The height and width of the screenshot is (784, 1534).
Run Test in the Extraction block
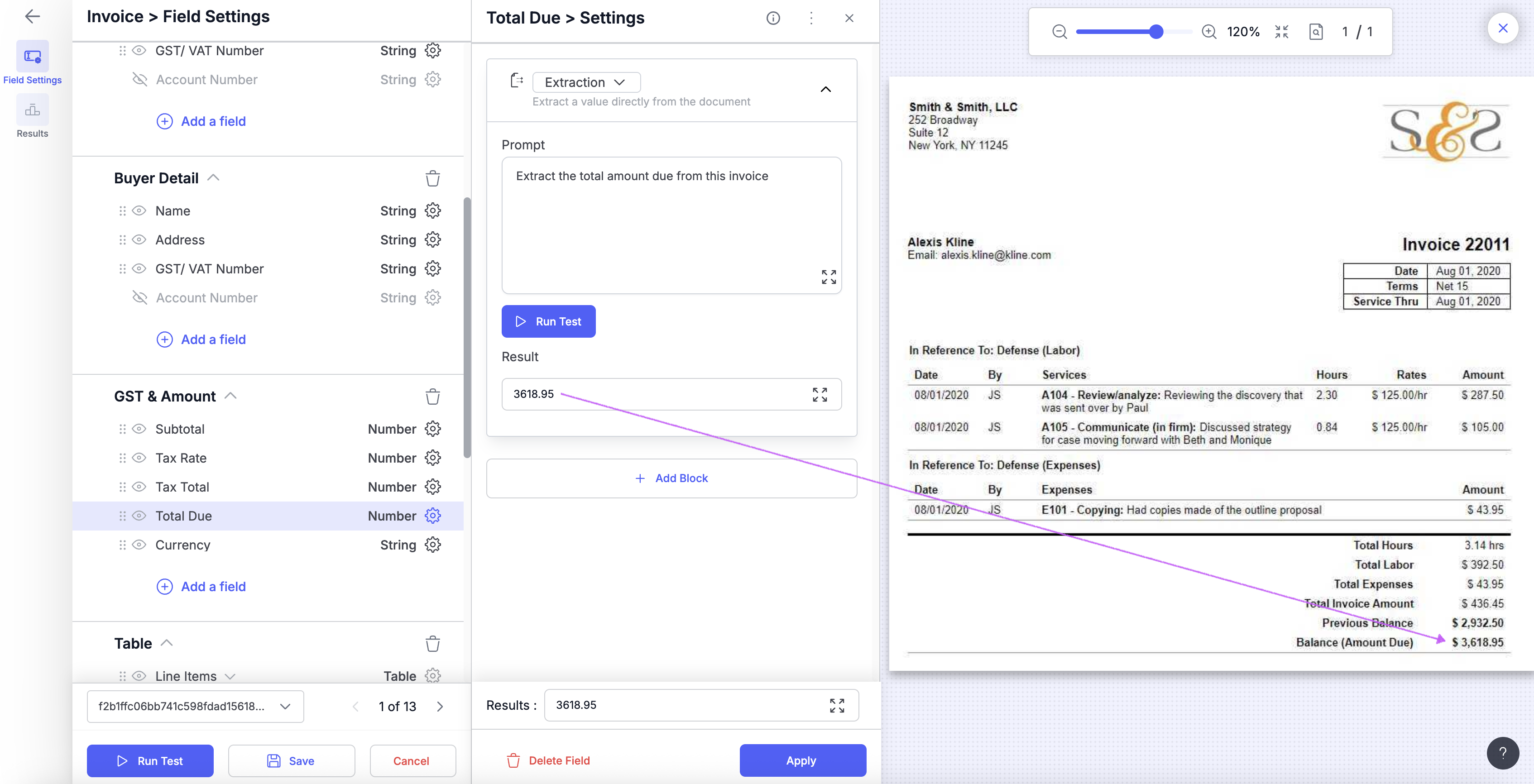tap(548, 321)
